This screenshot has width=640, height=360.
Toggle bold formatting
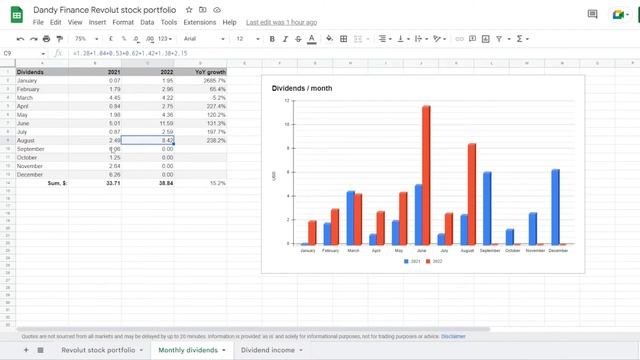click(272, 39)
